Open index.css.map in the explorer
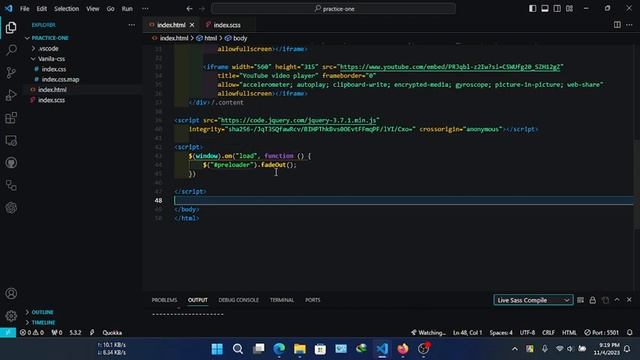Screen dimensions: 640x360 [60, 79]
